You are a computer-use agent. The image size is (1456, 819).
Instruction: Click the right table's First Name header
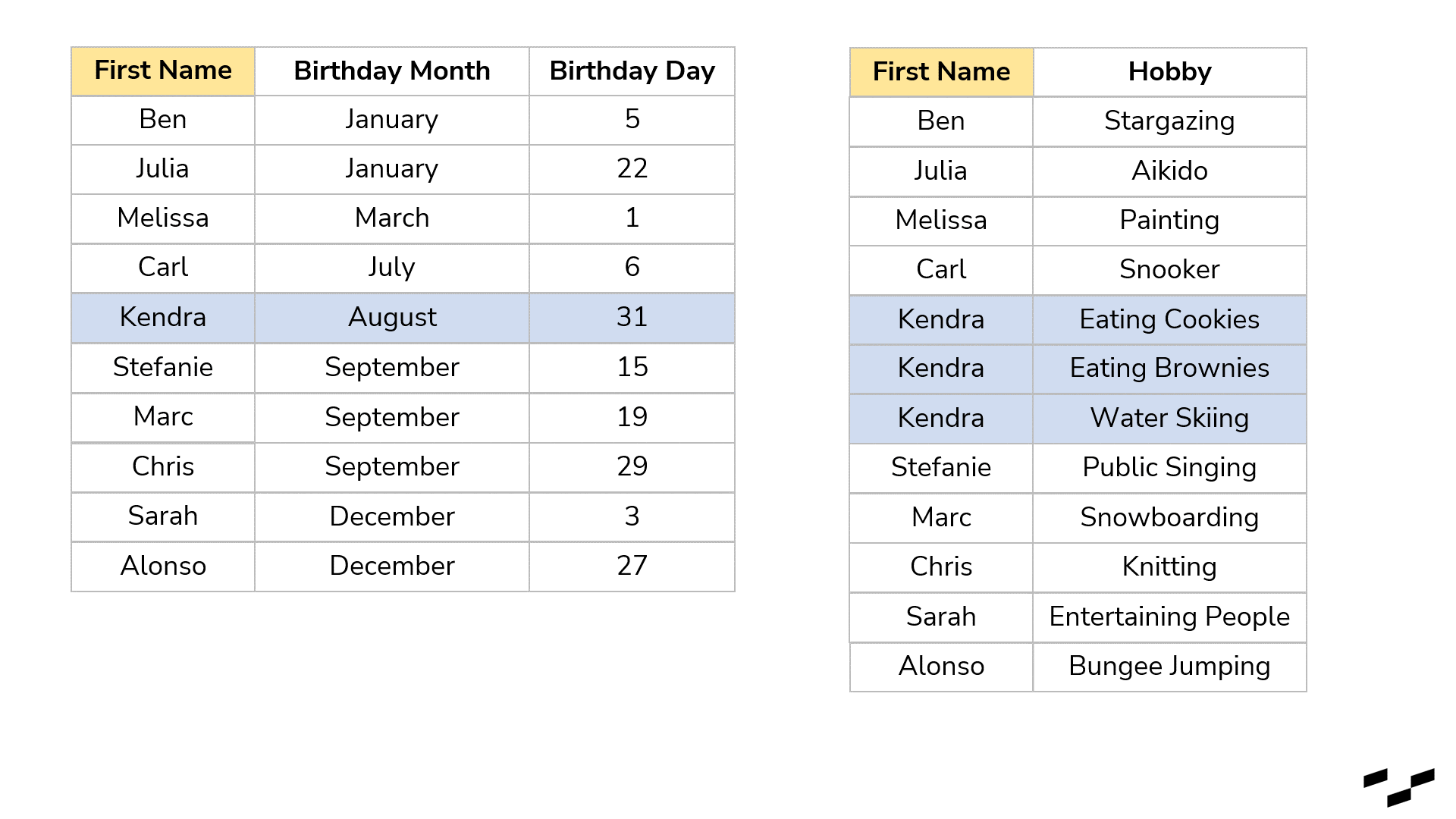941,73
